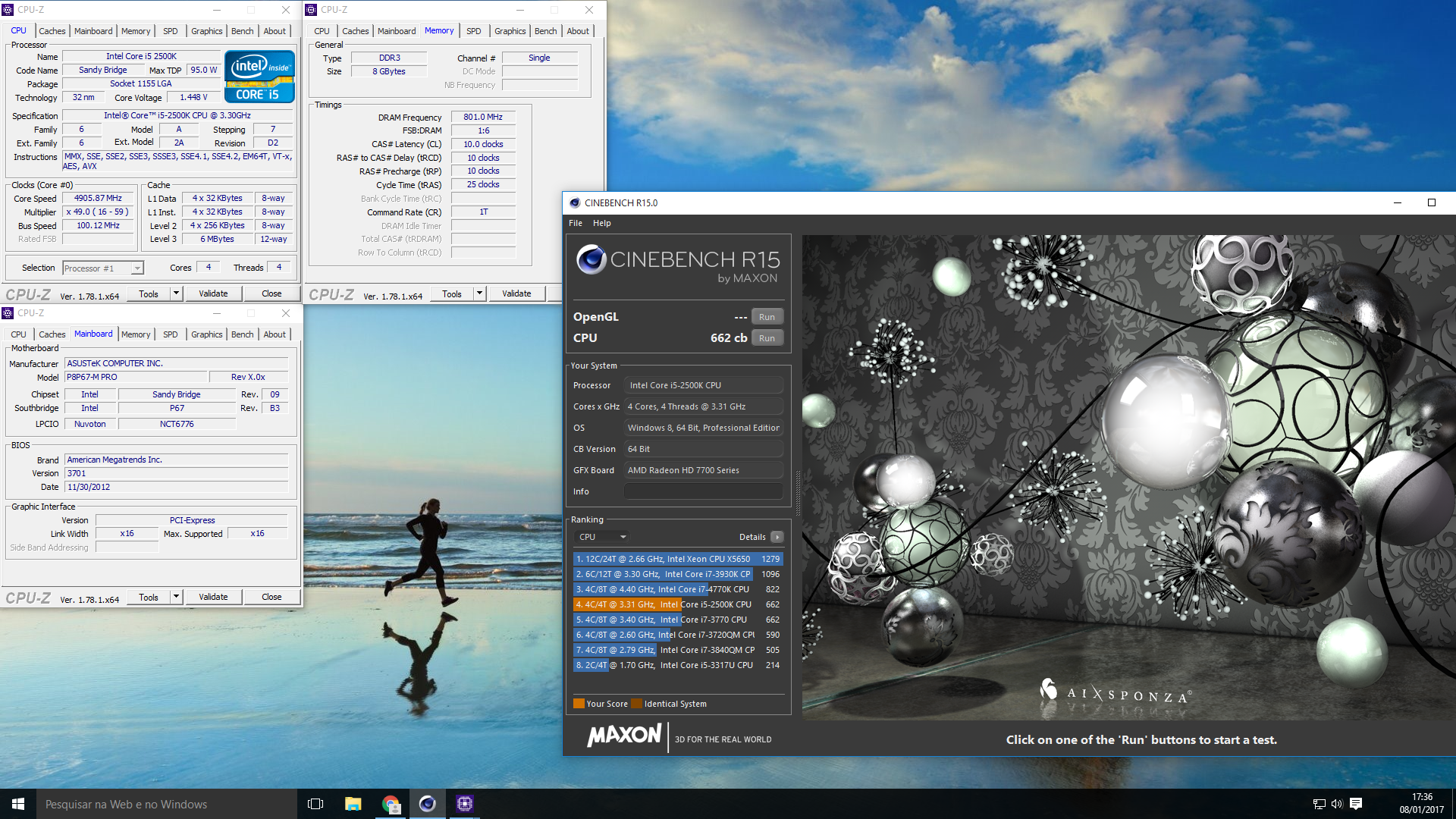Screen dimensions: 1456x819
Task: Click the orange Your Score legend swatch
Action: point(579,704)
